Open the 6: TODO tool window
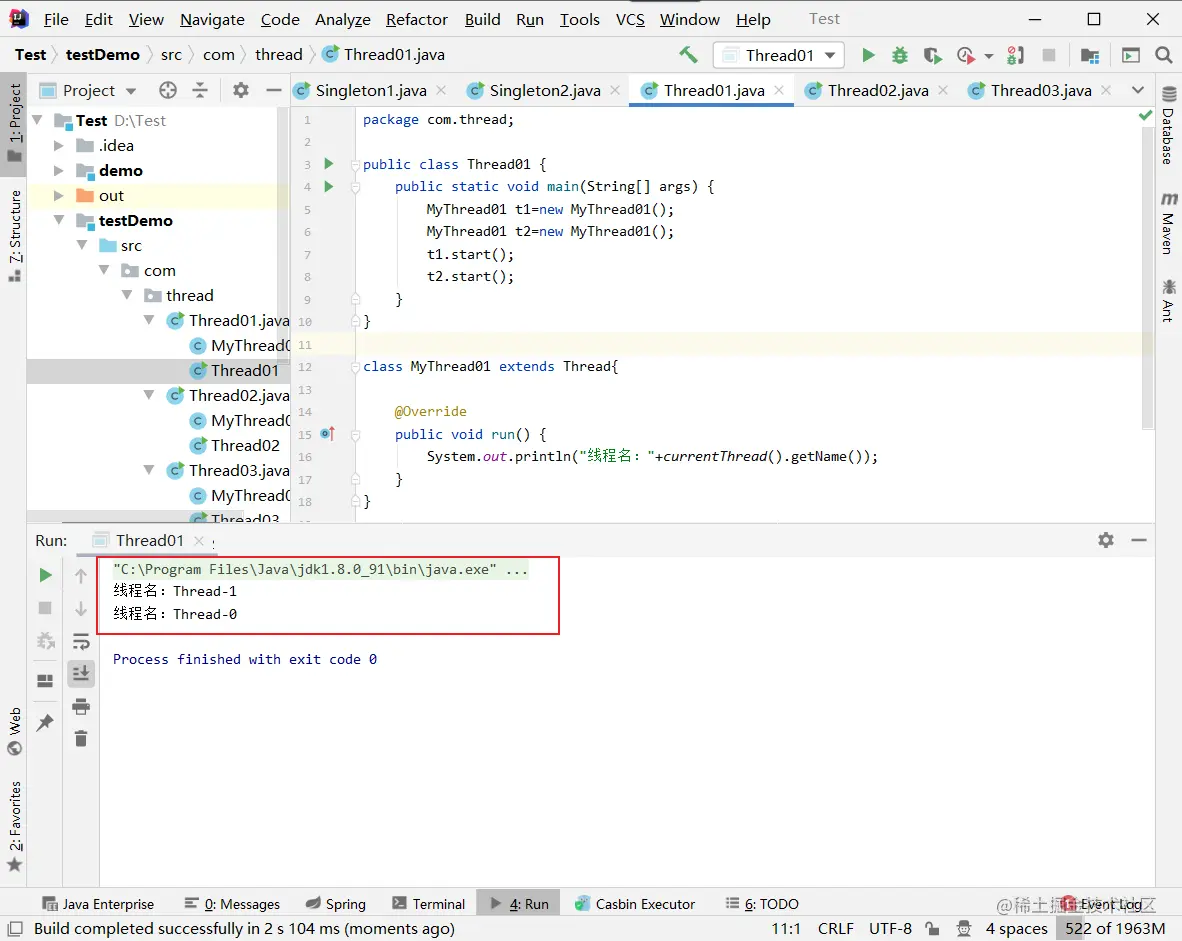 (761, 903)
